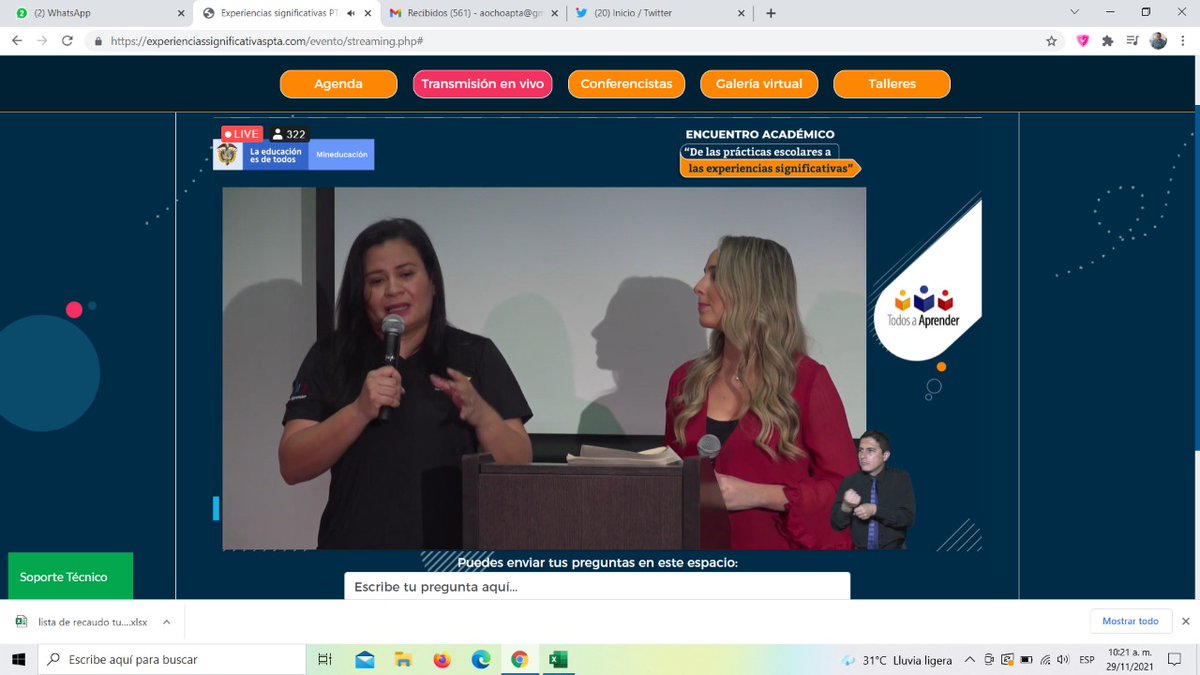The image size is (1200, 675).
Task: Click the live stream video
Action: coord(544,368)
